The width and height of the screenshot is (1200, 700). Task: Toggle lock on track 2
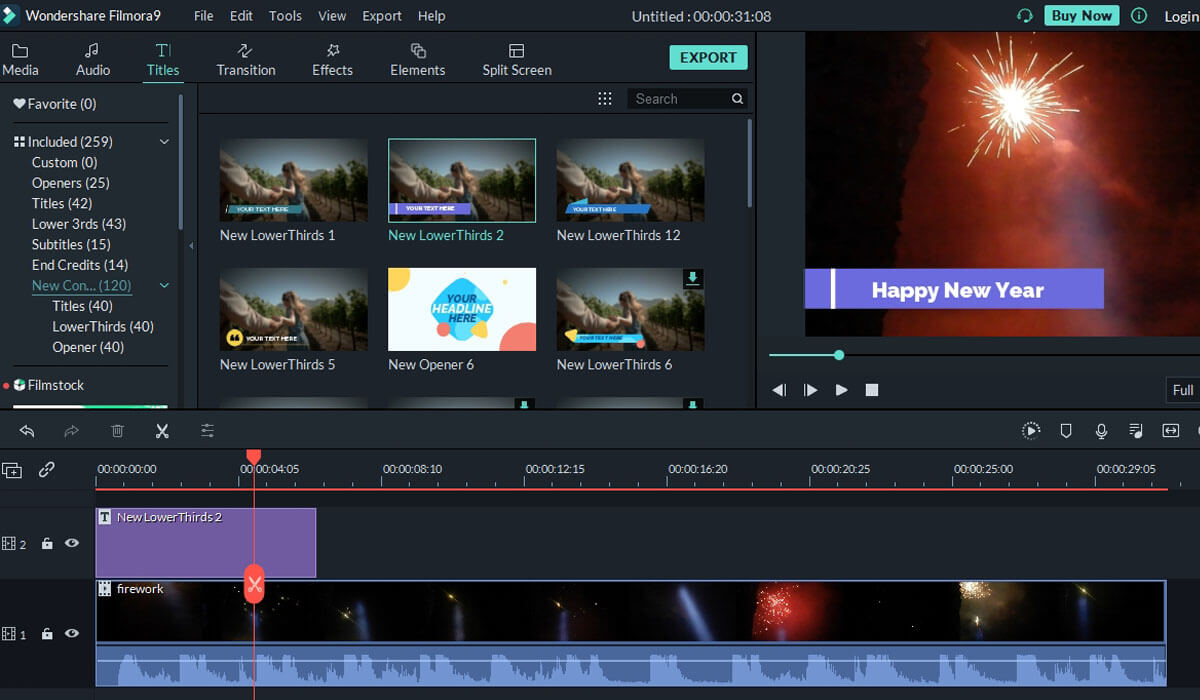[x=47, y=544]
